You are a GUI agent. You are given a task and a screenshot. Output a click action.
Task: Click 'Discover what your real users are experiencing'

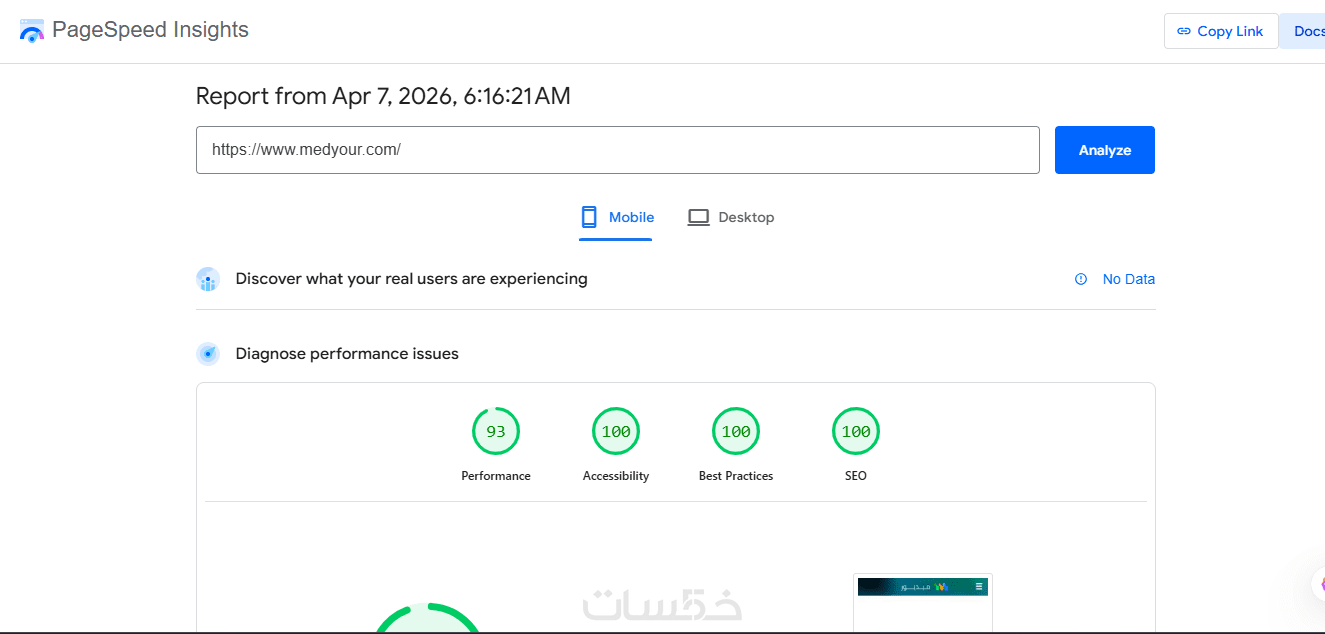411,279
